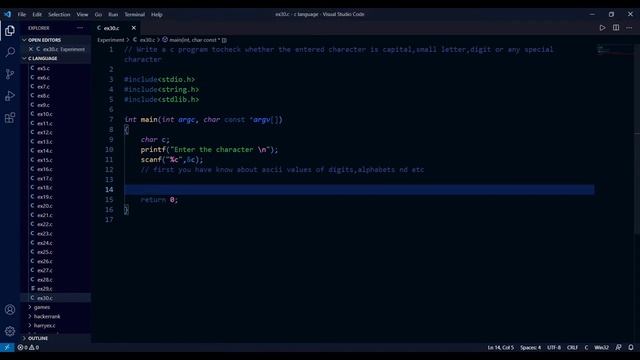
Task: Open the Edit menu
Action: tap(37, 14)
